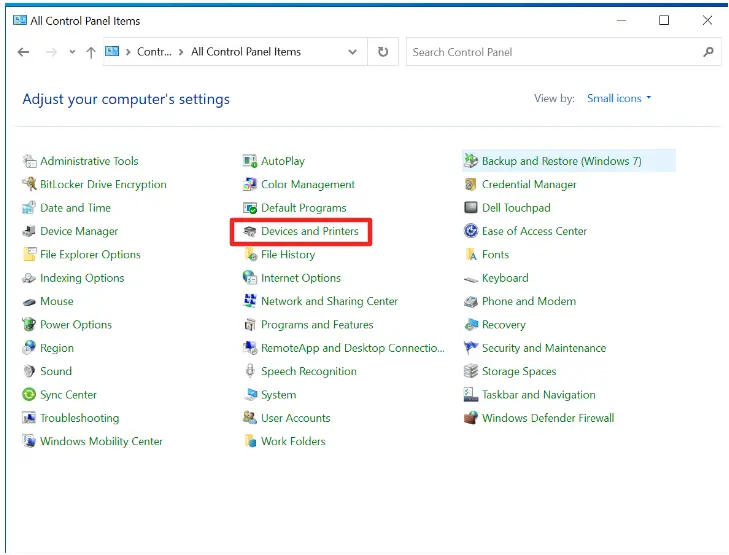Click the Security and Maintenance flag icon
The image size is (729, 555).
(471, 348)
